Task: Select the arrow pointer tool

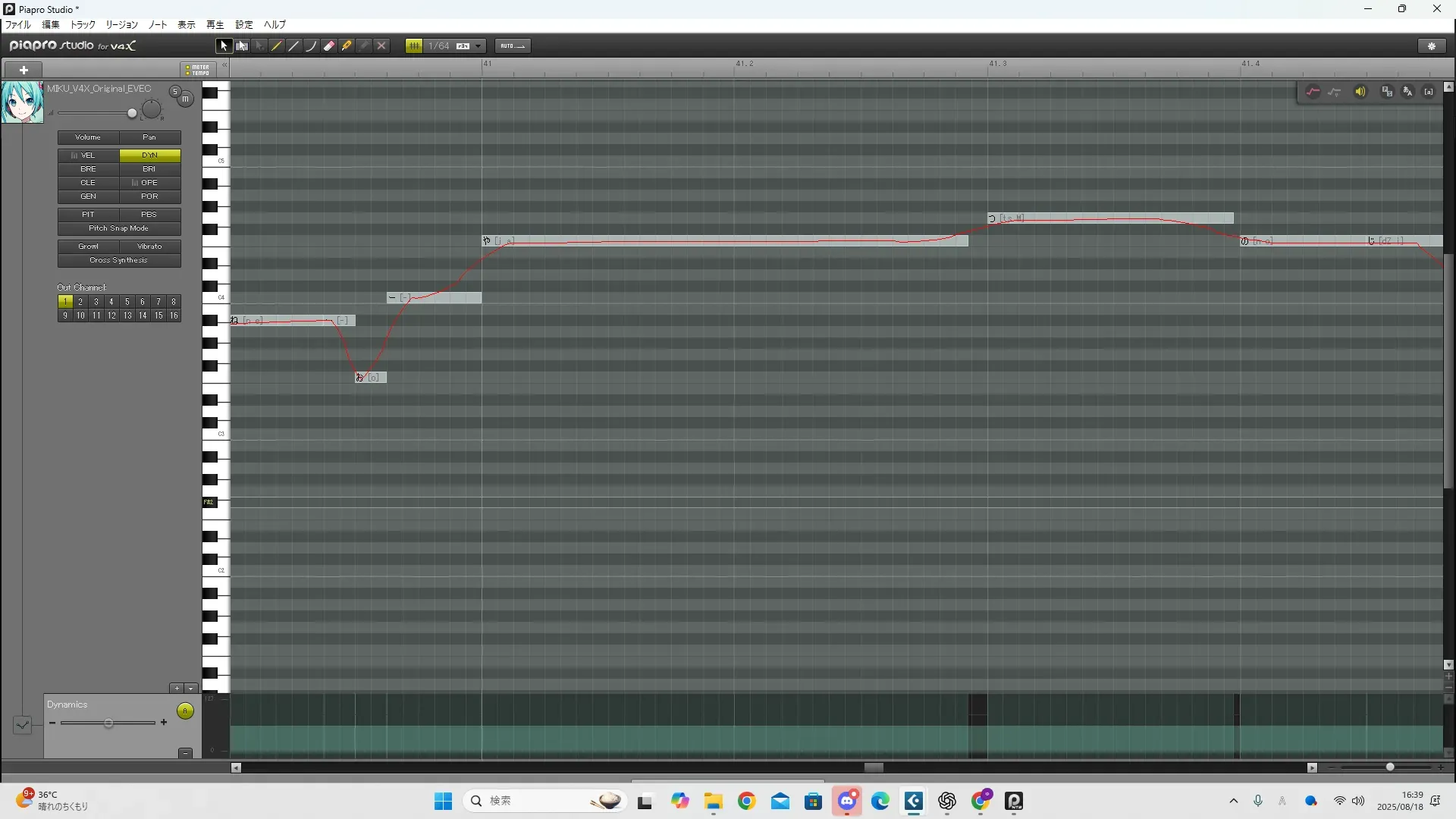Action: 223,46
